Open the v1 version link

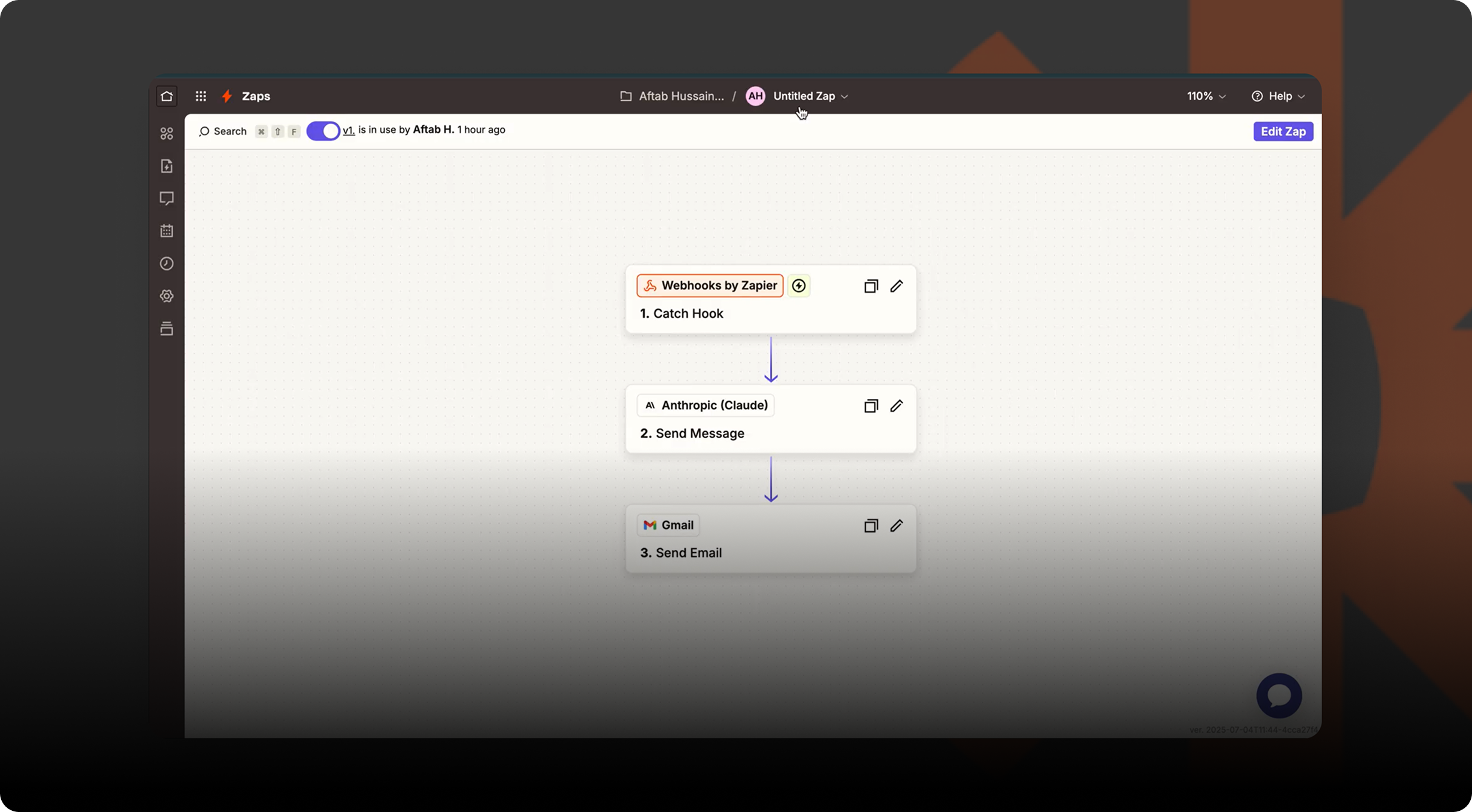click(349, 130)
